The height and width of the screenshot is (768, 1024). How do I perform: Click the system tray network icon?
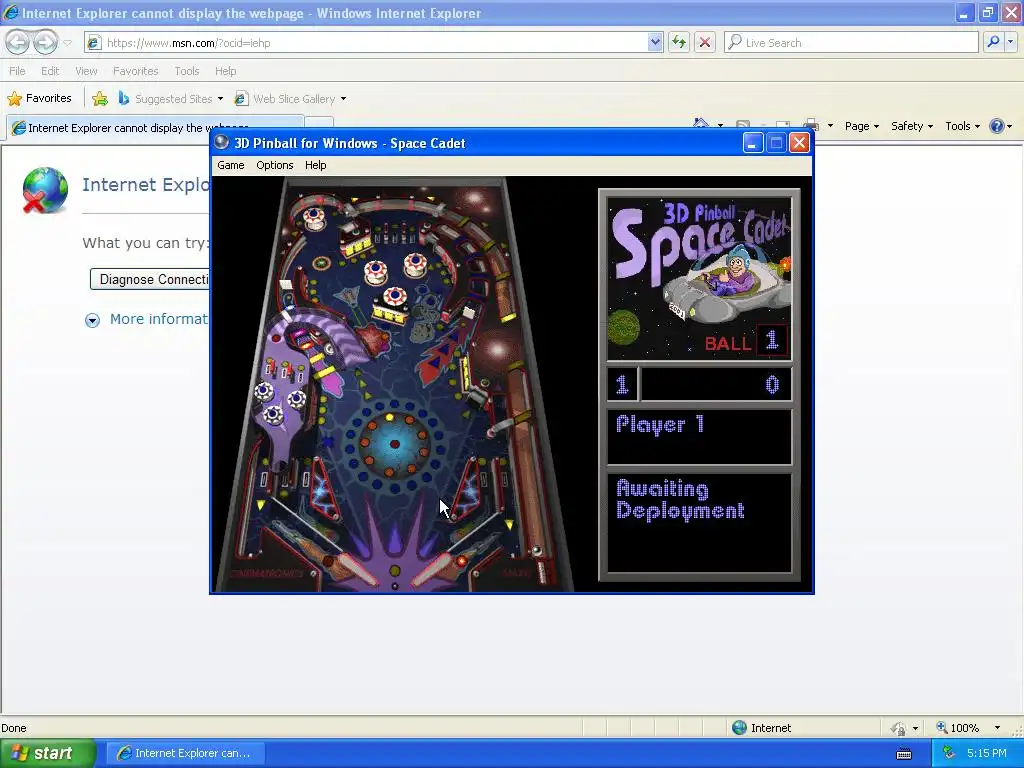click(x=949, y=753)
